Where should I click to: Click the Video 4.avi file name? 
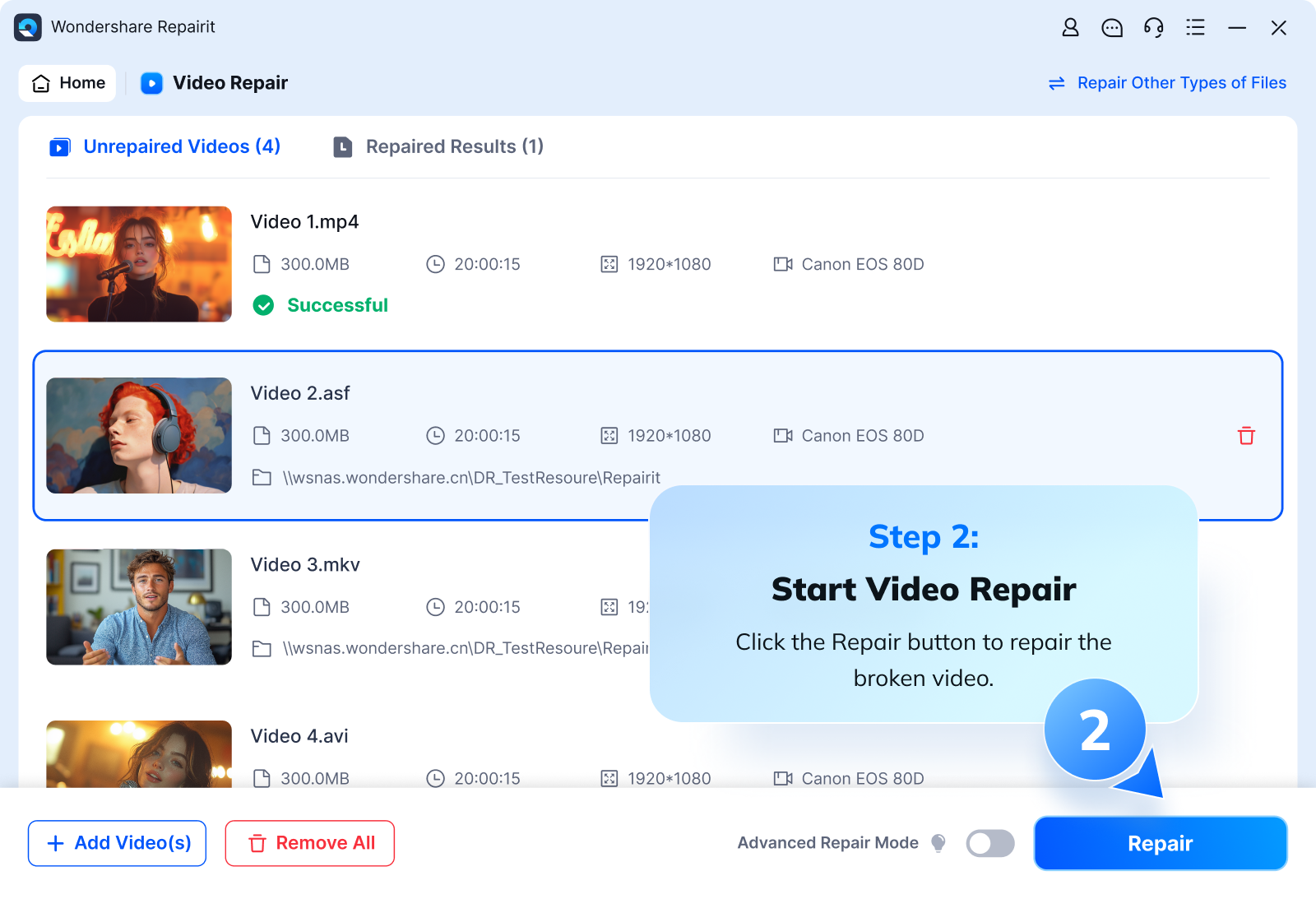(x=299, y=736)
